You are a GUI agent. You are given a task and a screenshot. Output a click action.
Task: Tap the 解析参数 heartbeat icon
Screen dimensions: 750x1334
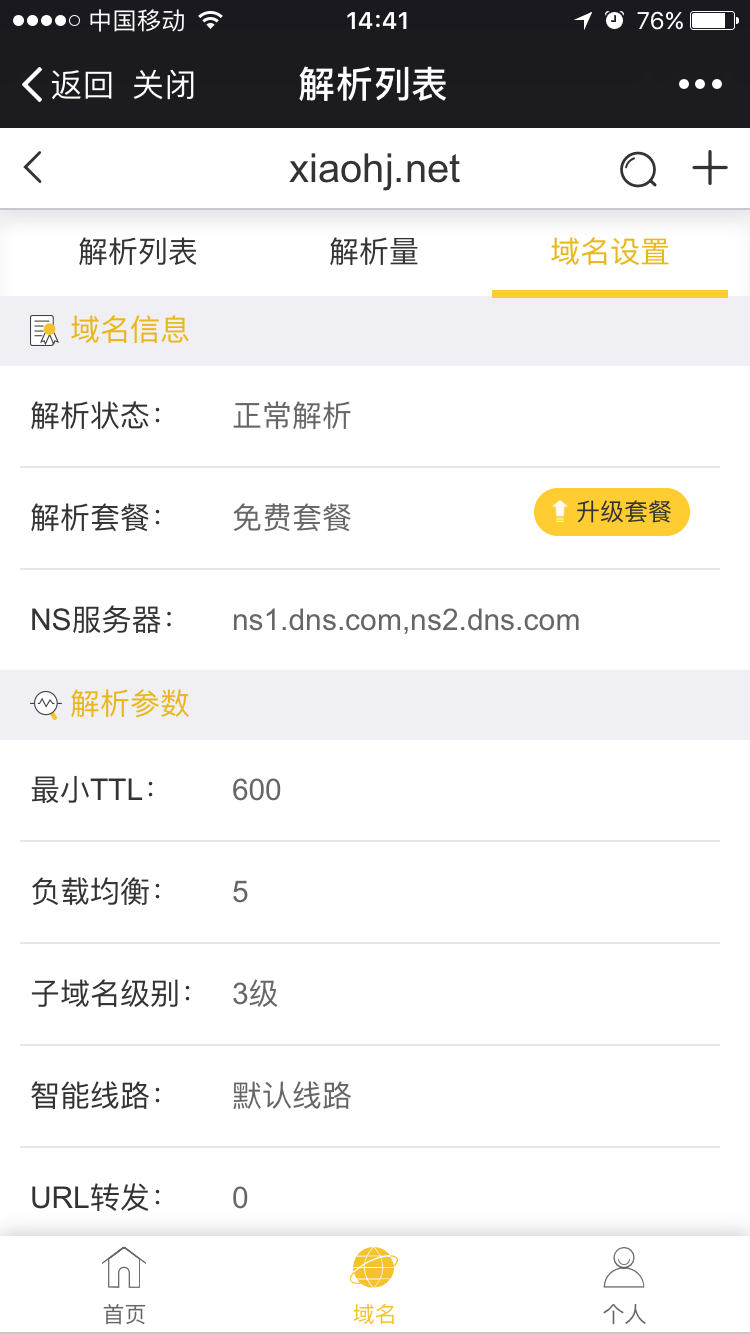[x=46, y=705]
